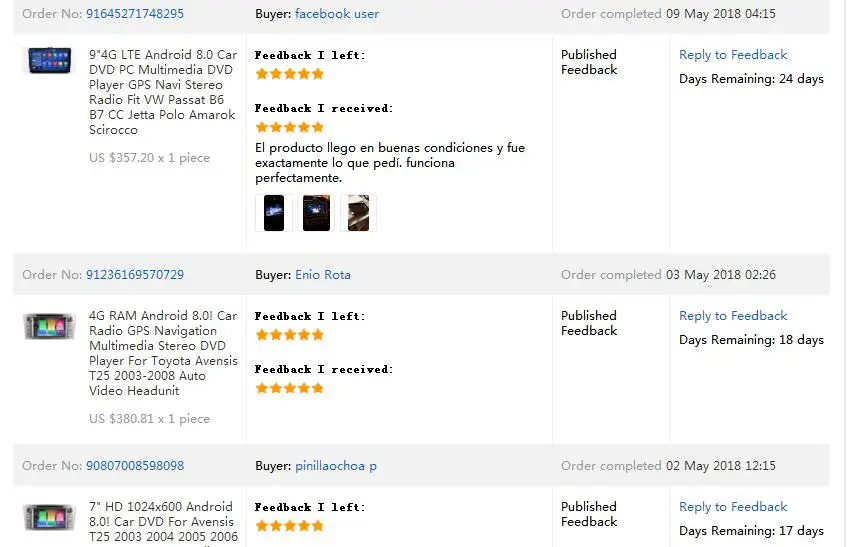Image resolution: width=847 pixels, height=547 pixels.
Task: View buyer pinillaochoa p's profile
Action: coord(336,466)
